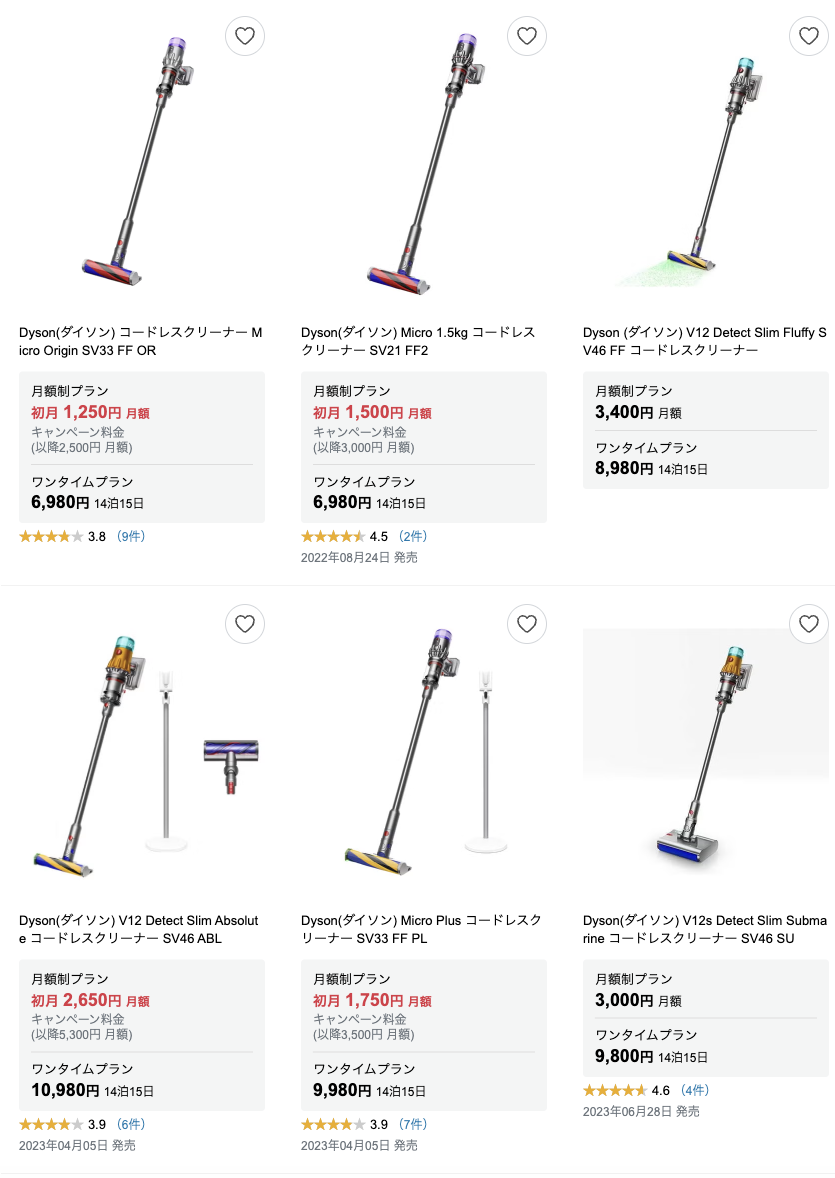Open V12 Detect Slim Absolute SV46 ABL title
This screenshot has width=835, height=1178.
click(139, 929)
